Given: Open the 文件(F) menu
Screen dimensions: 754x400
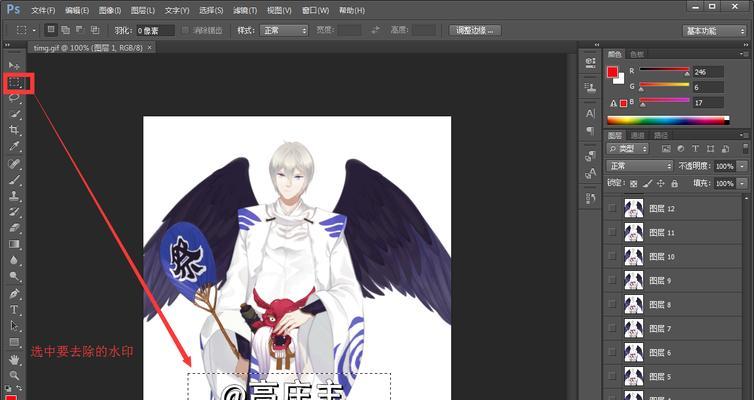Looking at the screenshot, I should click(x=43, y=10).
